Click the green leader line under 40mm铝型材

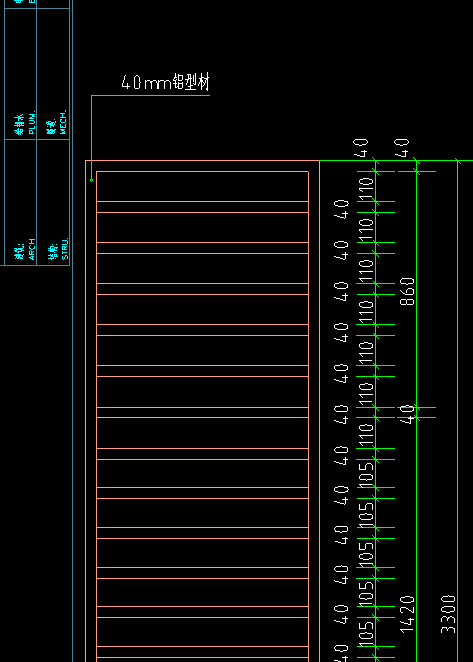(x=150, y=95)
